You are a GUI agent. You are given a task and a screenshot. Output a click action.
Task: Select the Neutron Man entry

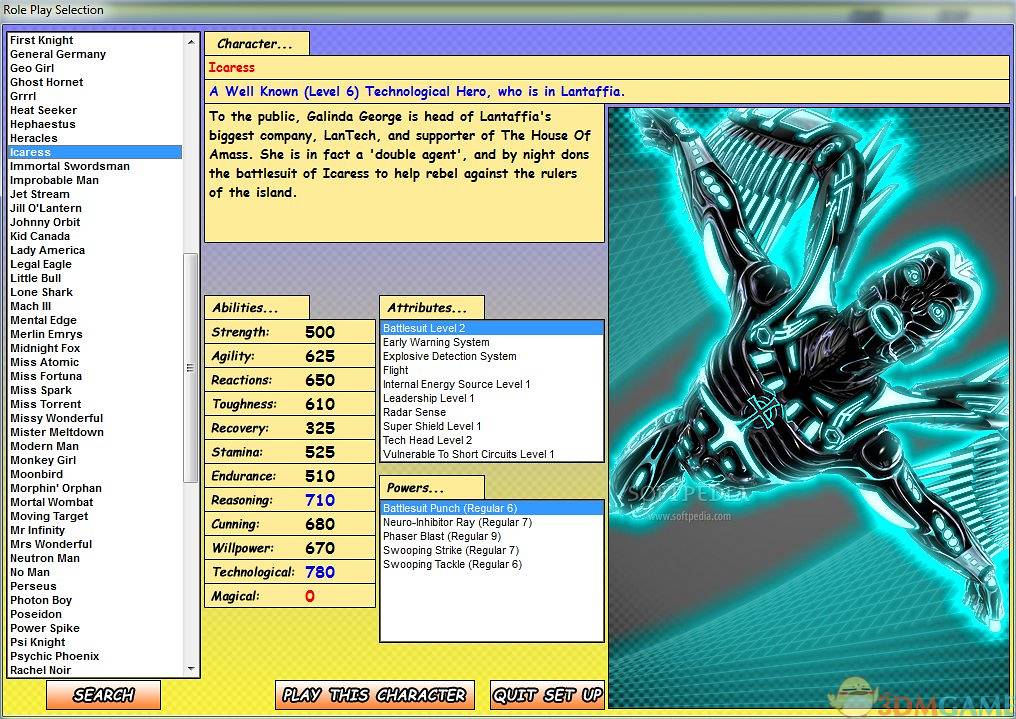[45, 558]
